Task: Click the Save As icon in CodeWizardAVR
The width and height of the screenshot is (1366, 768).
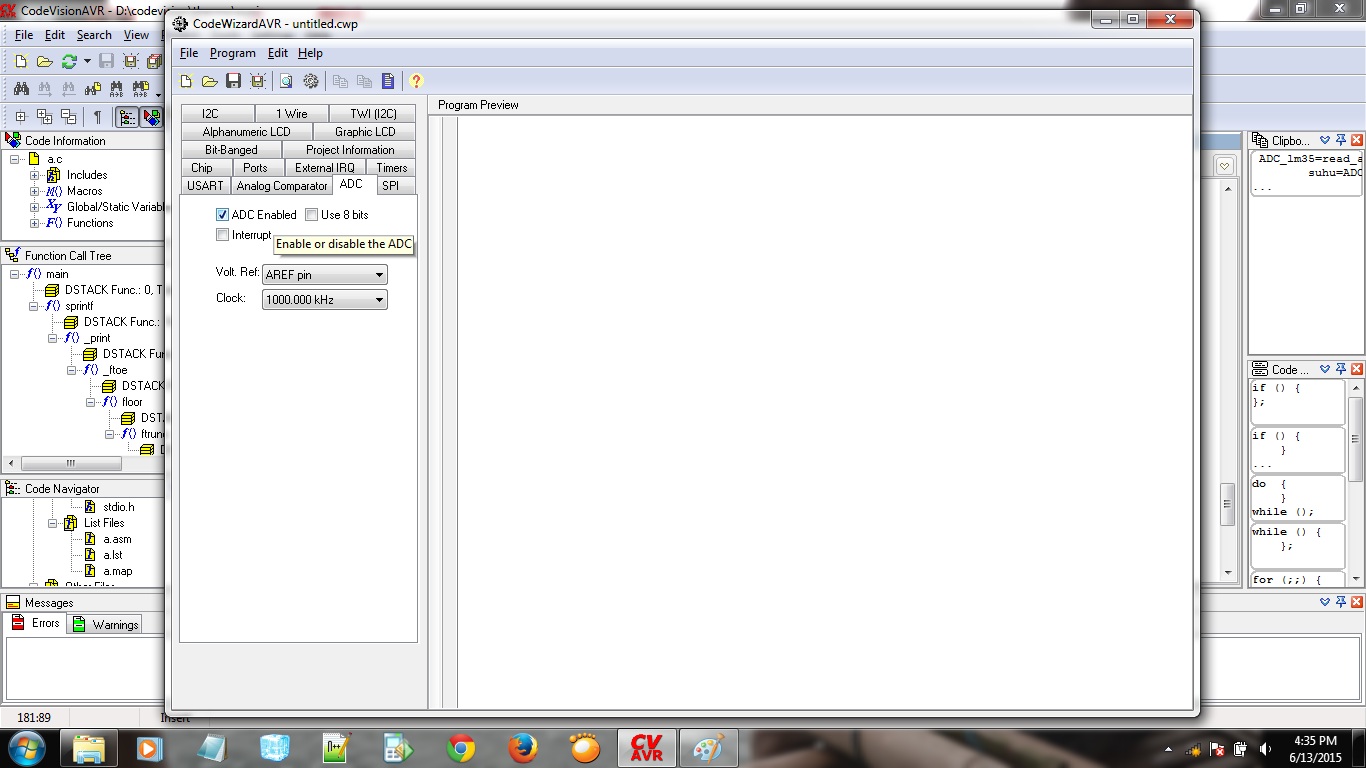Action: click(x=257, y=82)
